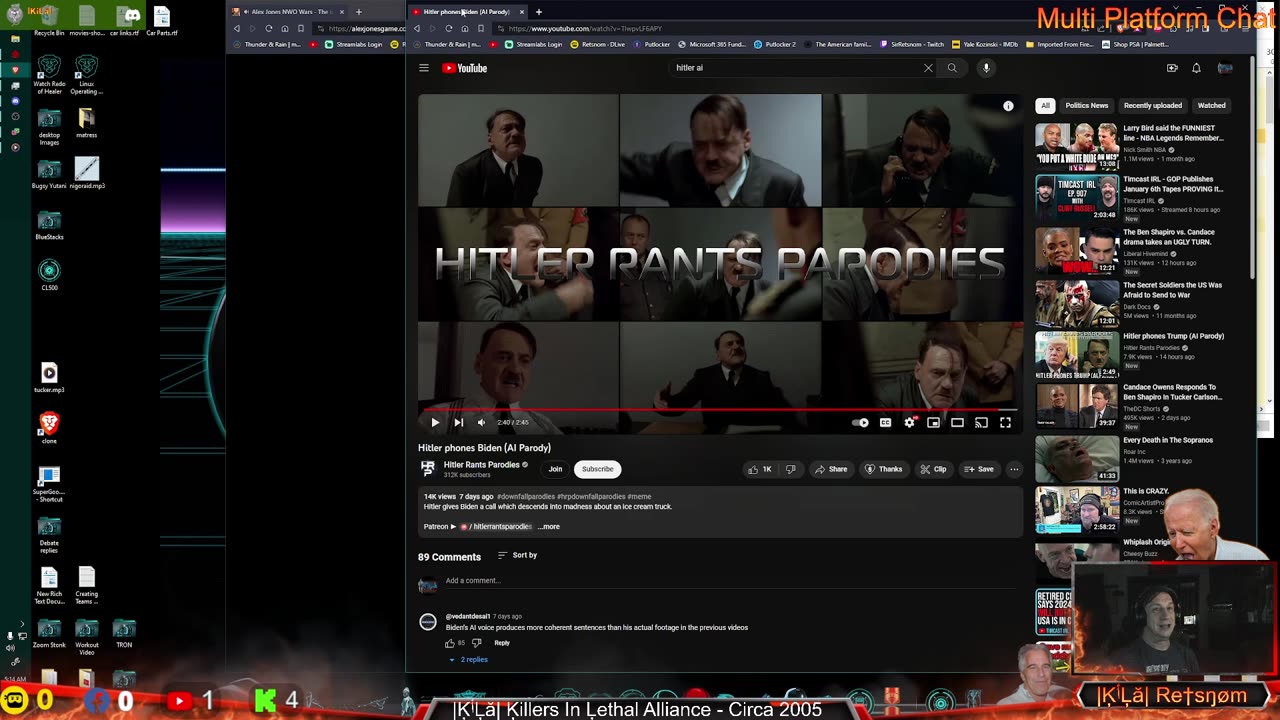Show video info card icon
1280x720 pixels.
tap(1008, 106)
